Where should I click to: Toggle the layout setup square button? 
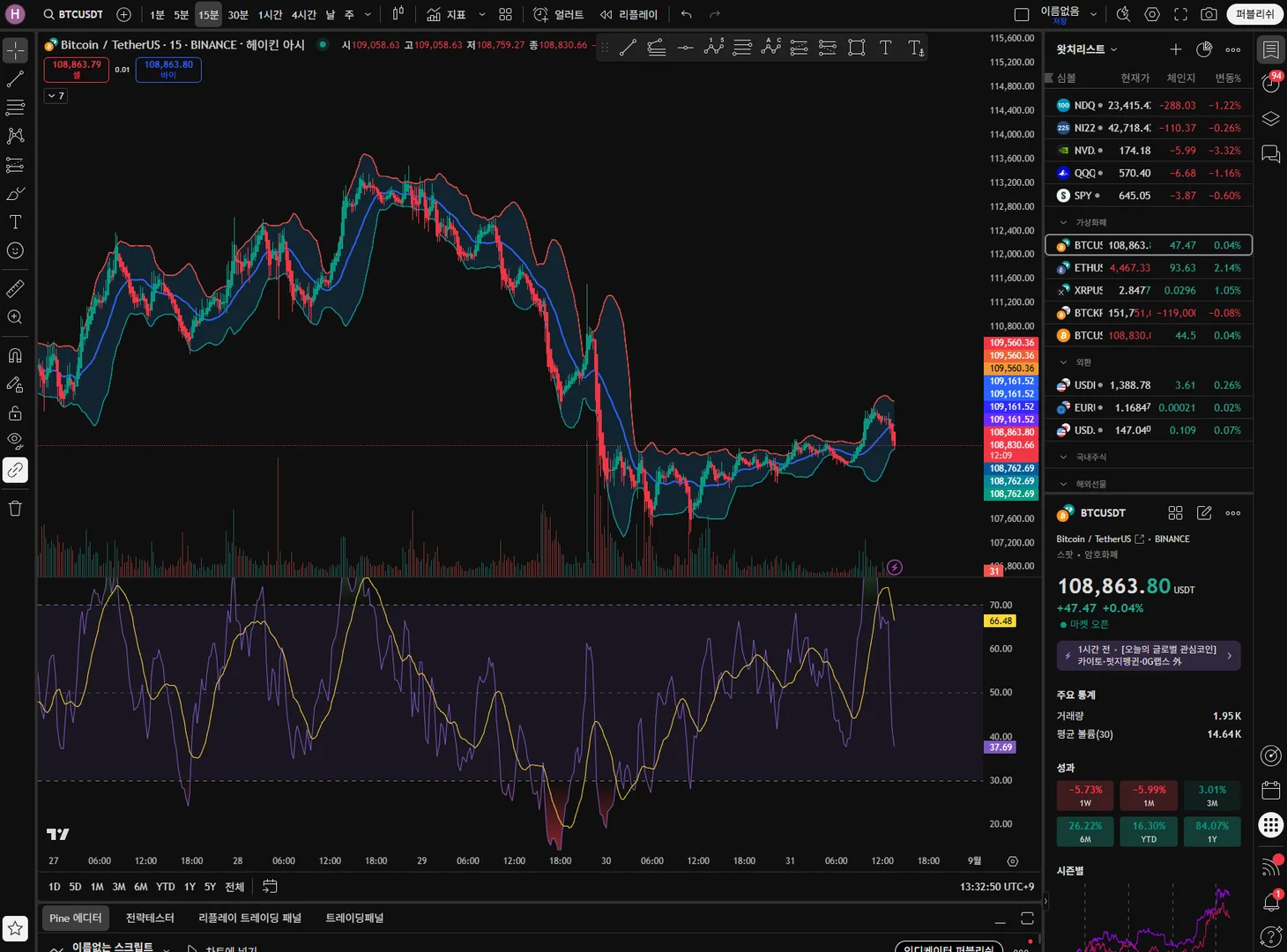1022,14
